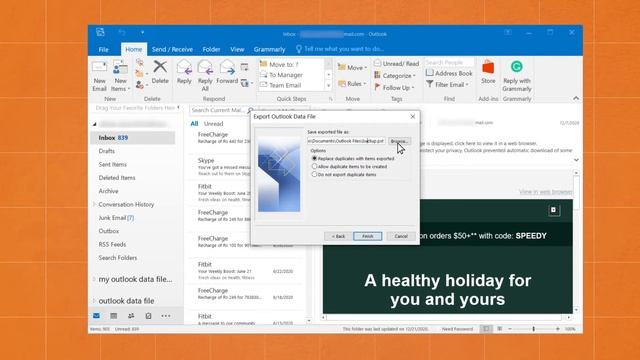Open People view in navigation bar
This screenshot has height=360, width=640.
pyautogui.click(x=131, y=316)
